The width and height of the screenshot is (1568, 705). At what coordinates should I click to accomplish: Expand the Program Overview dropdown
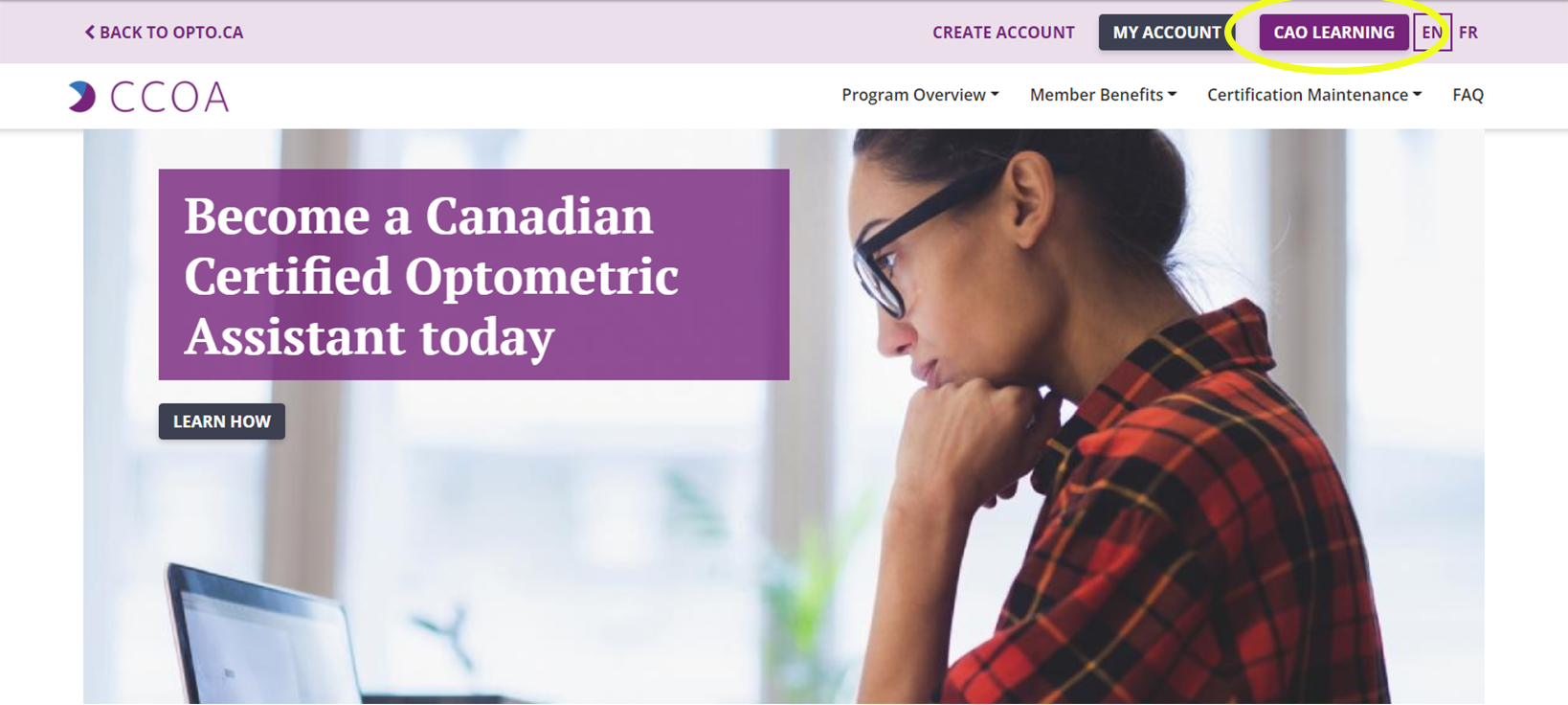click(x=920, y=95)
